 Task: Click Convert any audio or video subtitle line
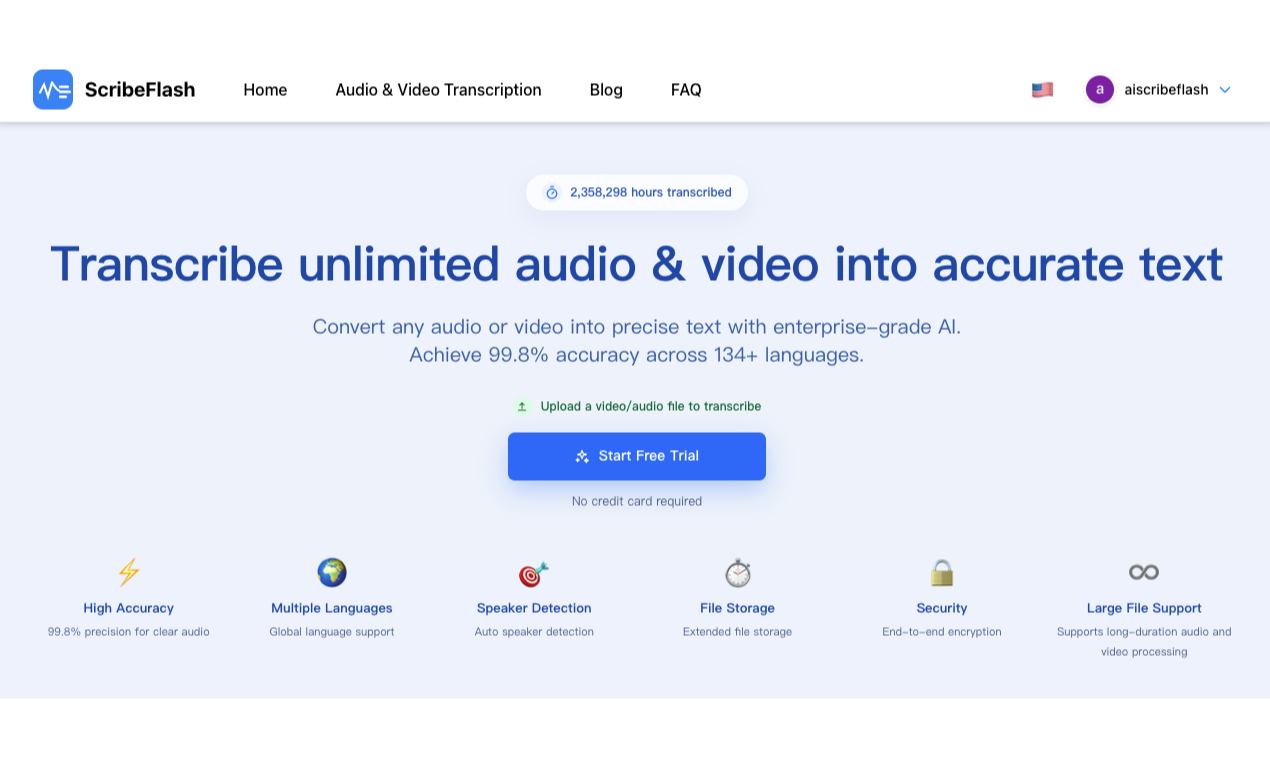(x=637, y=327)
